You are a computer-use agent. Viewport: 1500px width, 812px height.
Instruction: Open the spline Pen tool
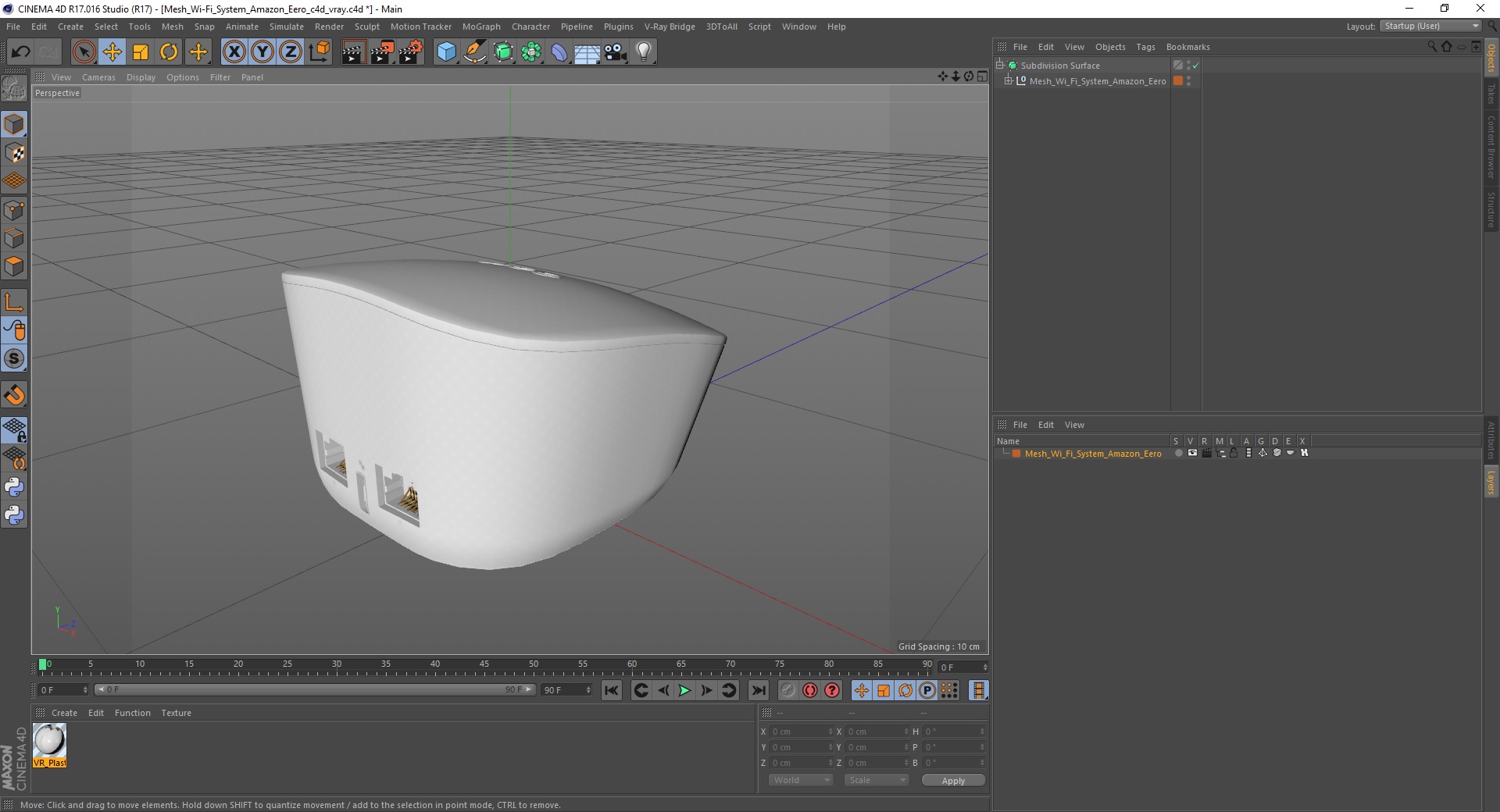coord(475,52)
